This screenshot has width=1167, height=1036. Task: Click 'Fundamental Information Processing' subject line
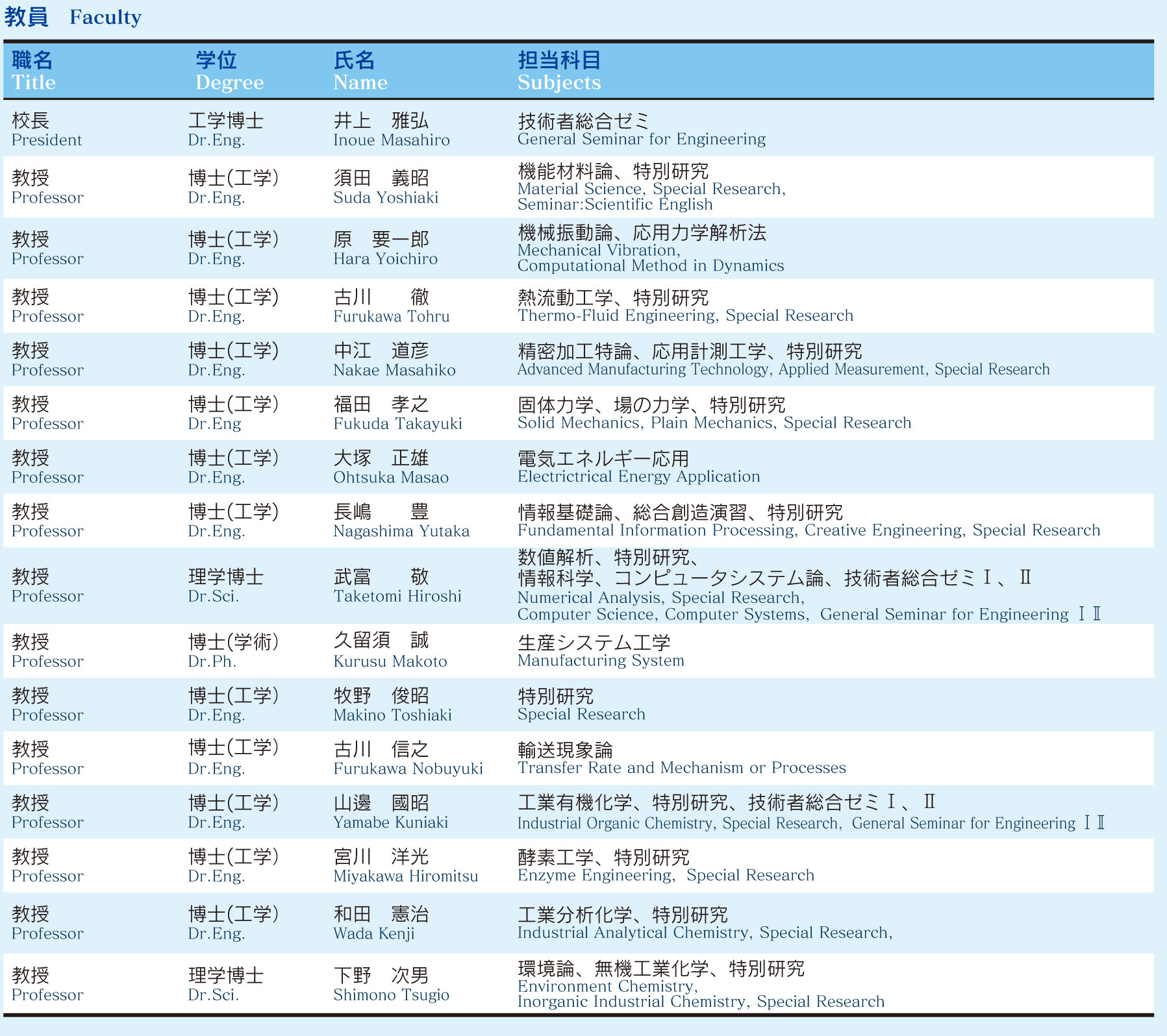coord(809,530)
